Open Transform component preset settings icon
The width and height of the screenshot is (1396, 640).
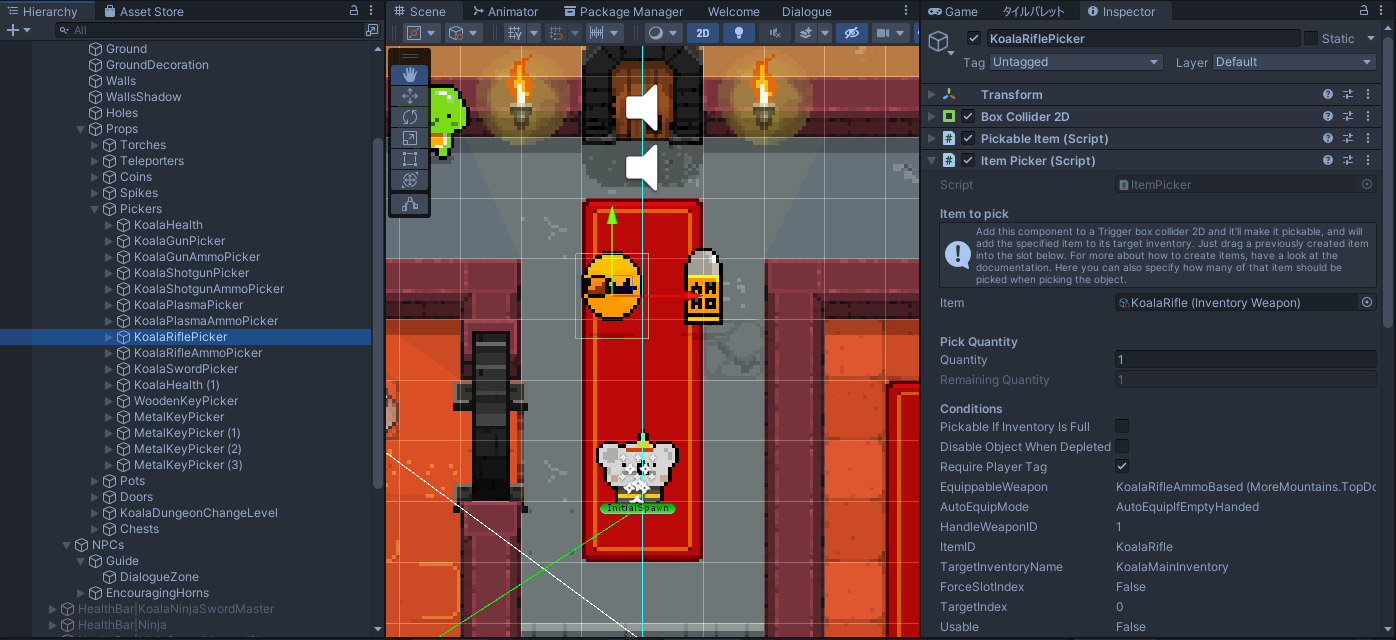1347,94
